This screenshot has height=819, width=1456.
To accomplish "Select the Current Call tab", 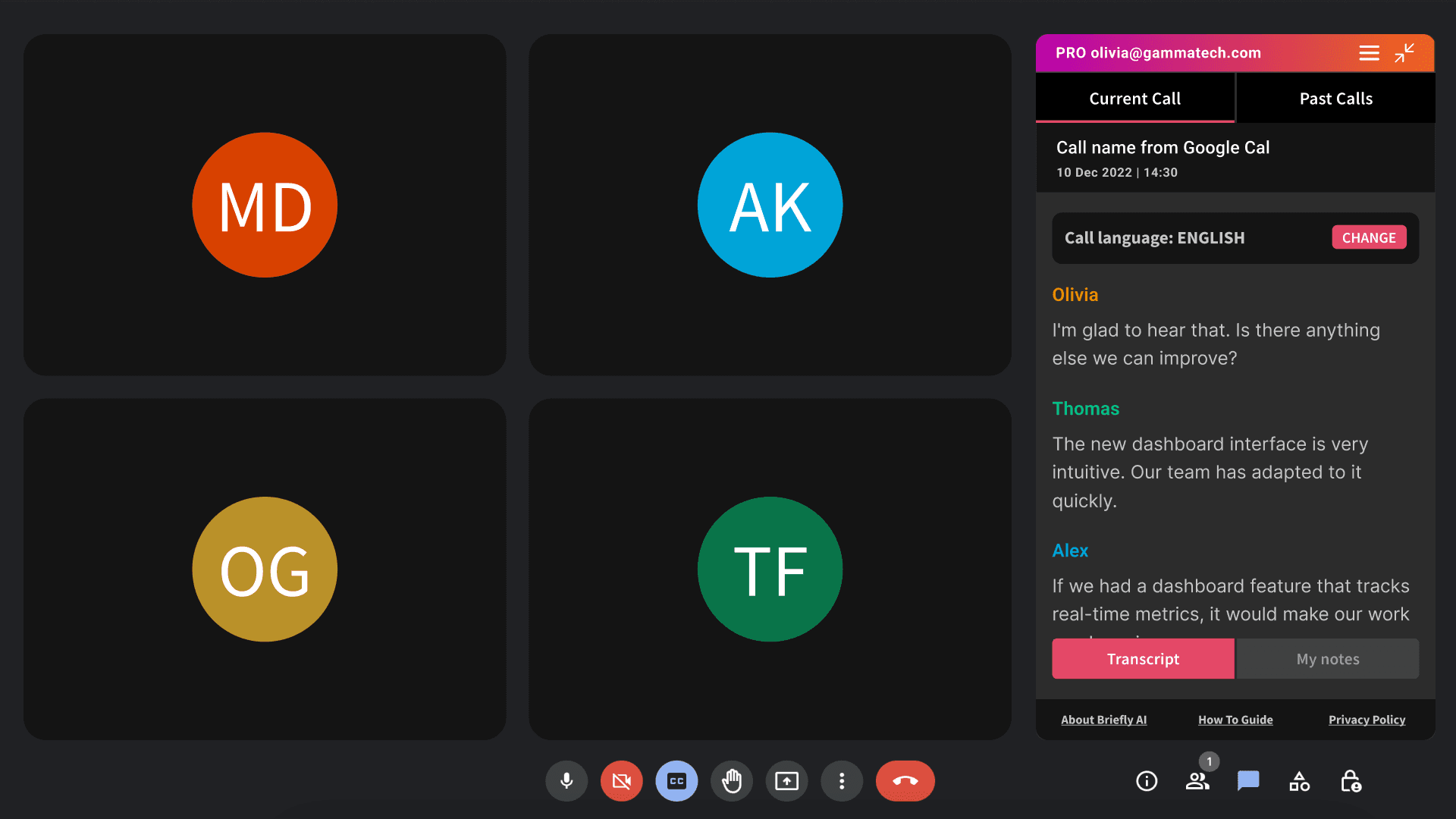I will [x=1134, y=99].
